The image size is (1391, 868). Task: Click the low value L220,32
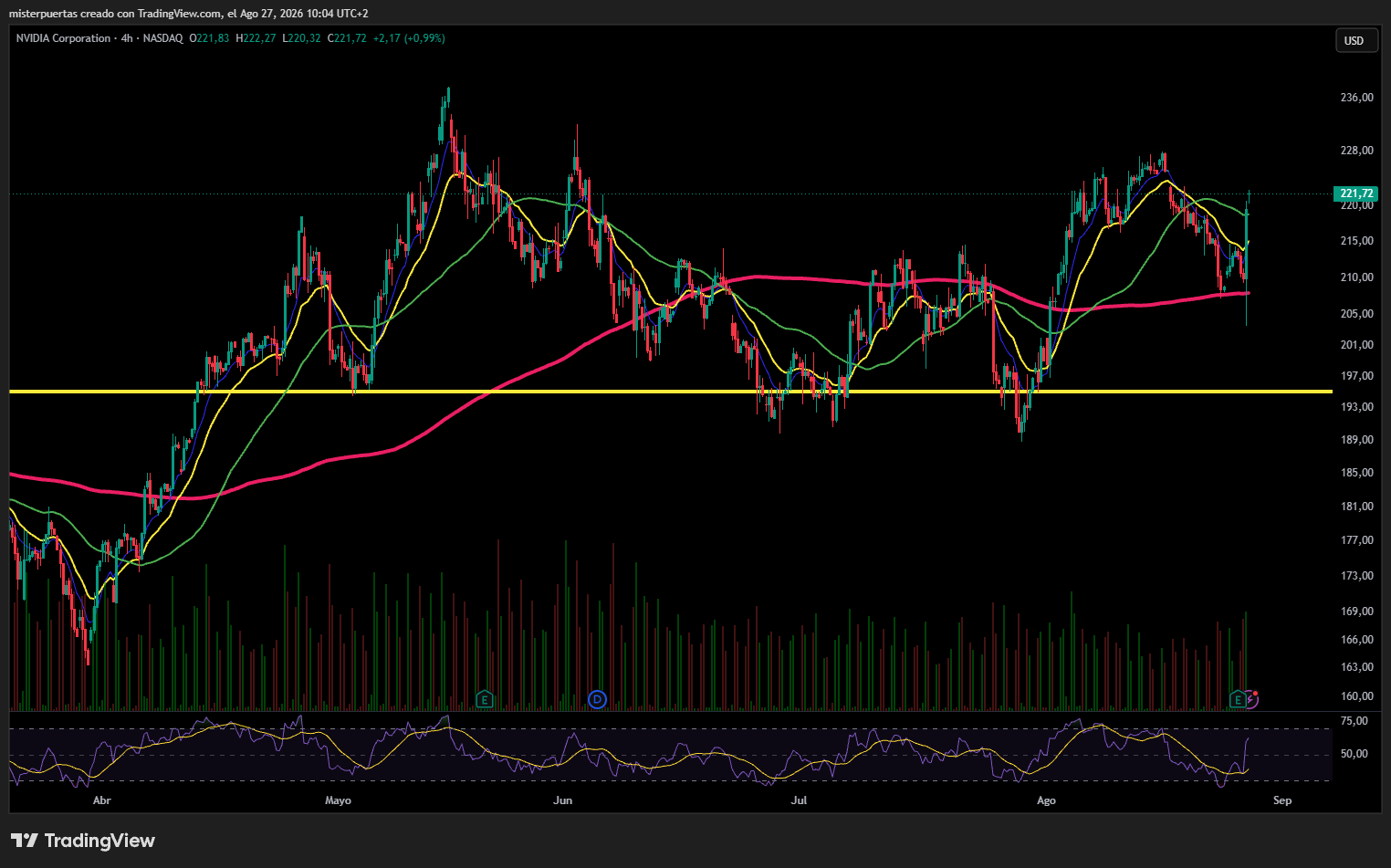point(301,38)
